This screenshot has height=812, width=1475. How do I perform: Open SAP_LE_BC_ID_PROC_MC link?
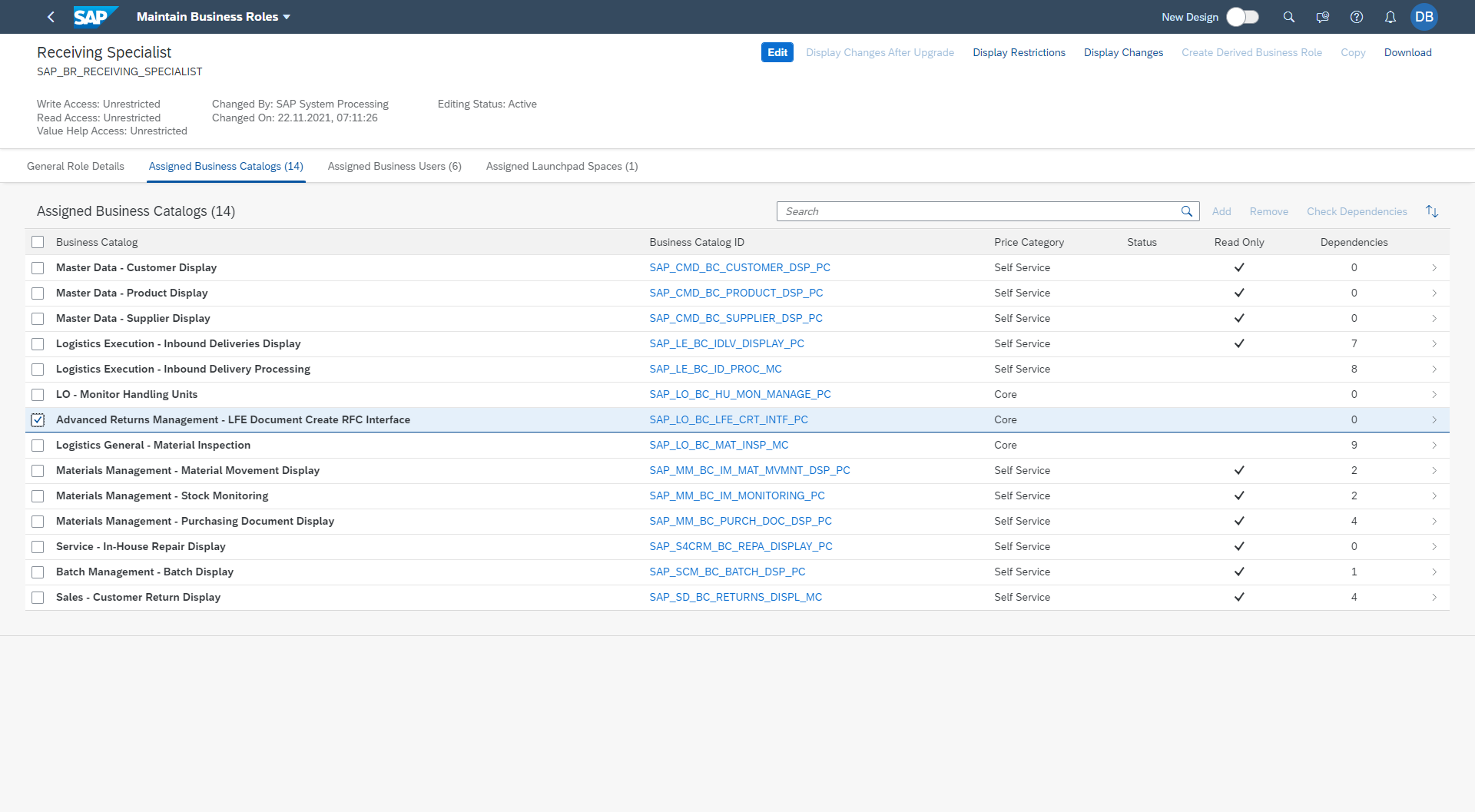point(716,369)
